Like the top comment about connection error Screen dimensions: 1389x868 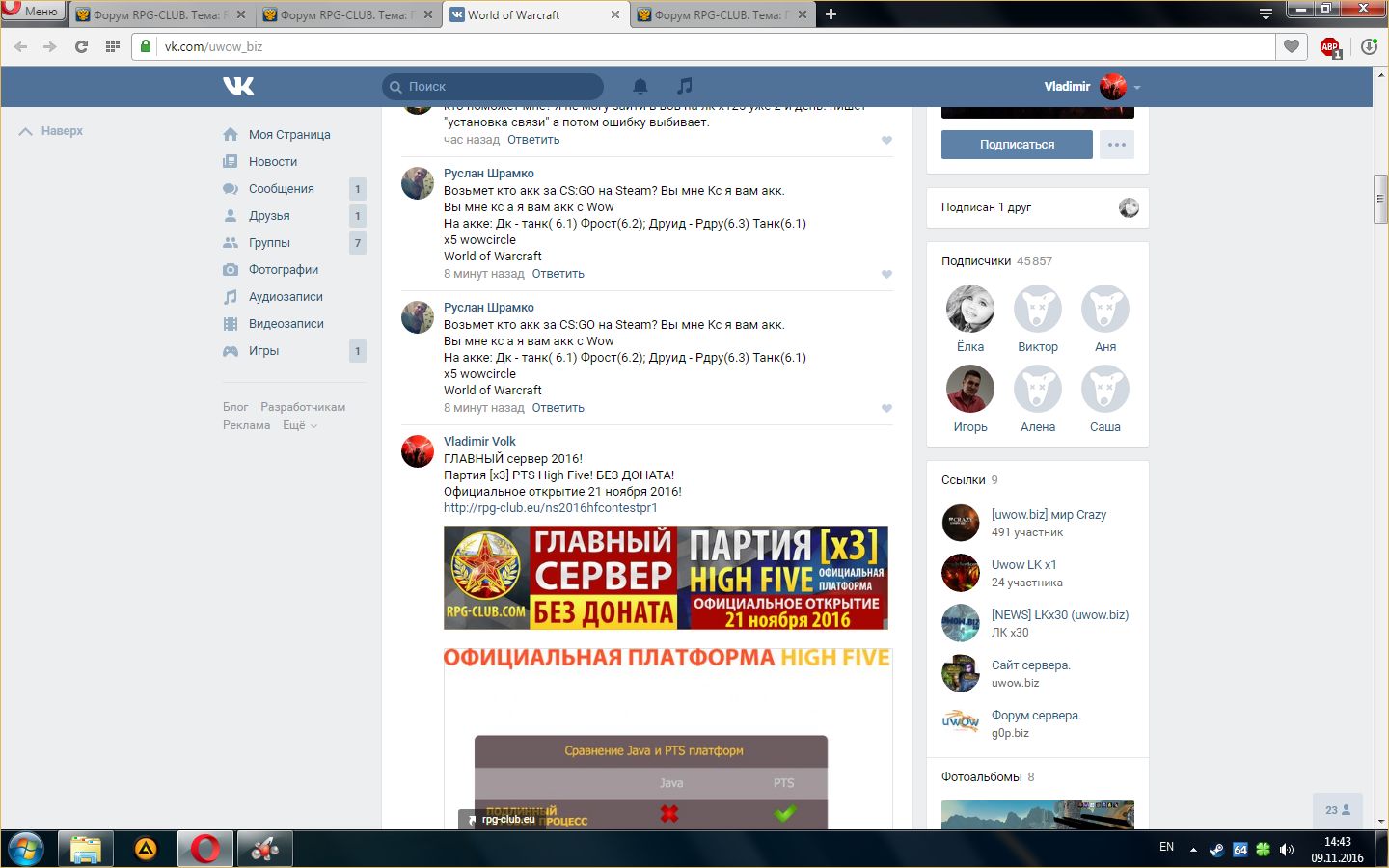[886, 141]
